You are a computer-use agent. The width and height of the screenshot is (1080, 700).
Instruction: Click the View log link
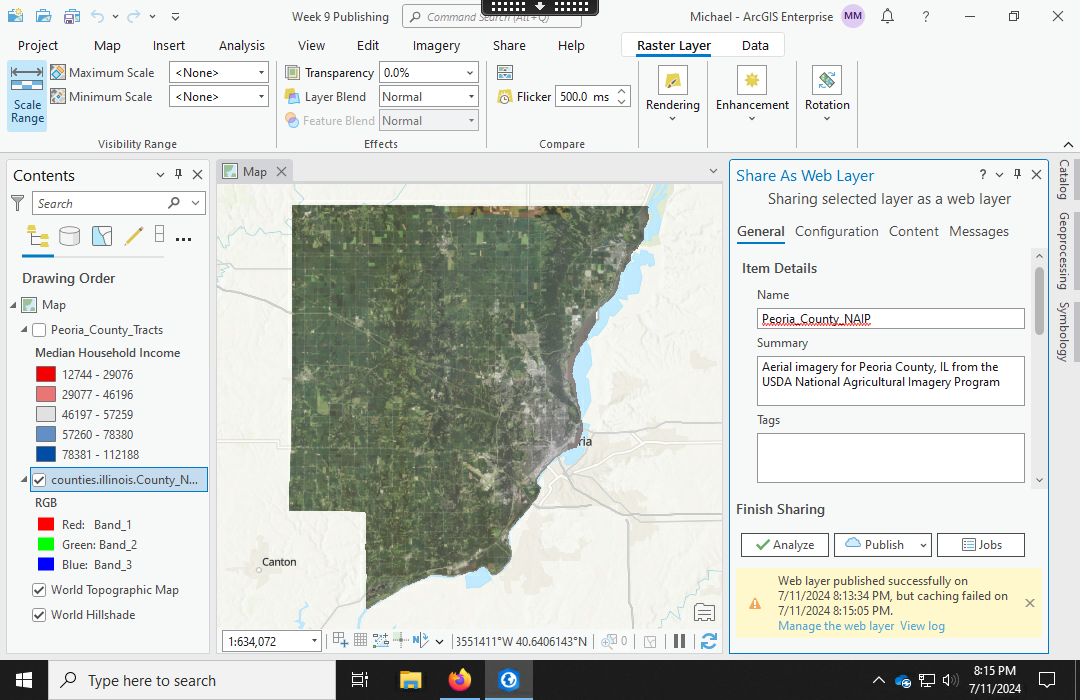pos(922,626)
